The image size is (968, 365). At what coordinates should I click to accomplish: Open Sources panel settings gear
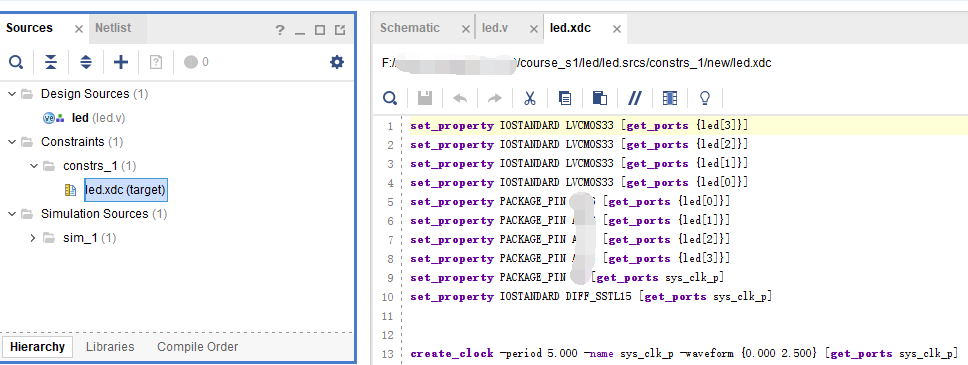(336, 62)
